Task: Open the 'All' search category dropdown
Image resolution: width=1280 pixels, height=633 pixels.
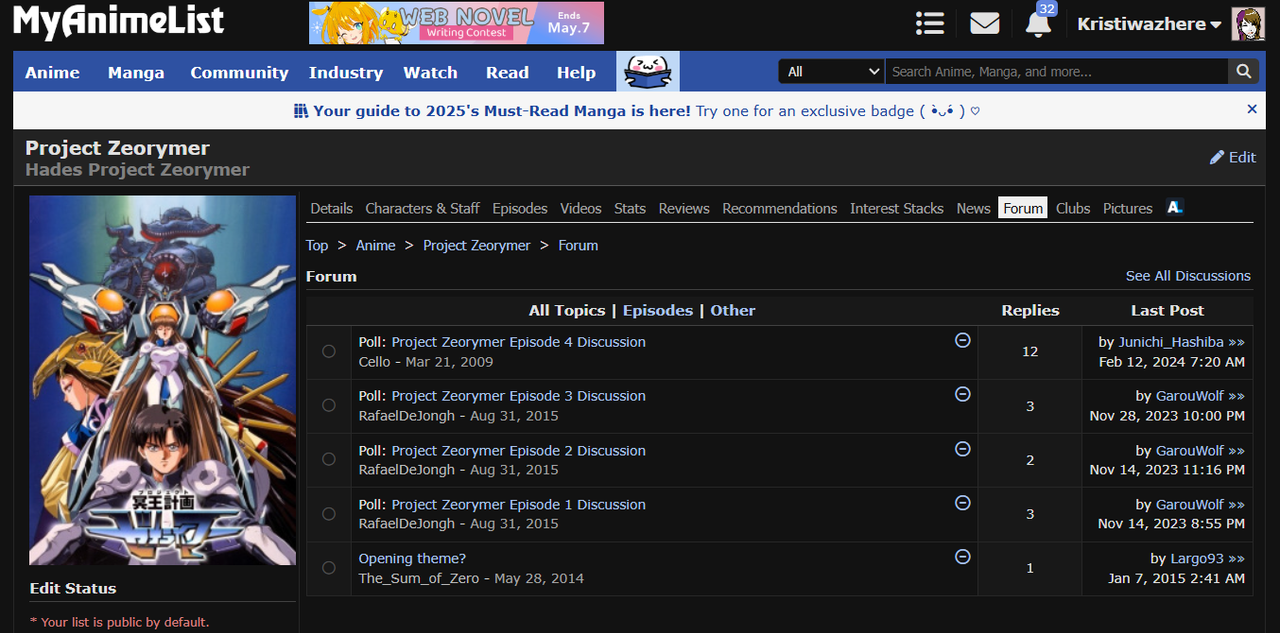Action: coord(832,71)
